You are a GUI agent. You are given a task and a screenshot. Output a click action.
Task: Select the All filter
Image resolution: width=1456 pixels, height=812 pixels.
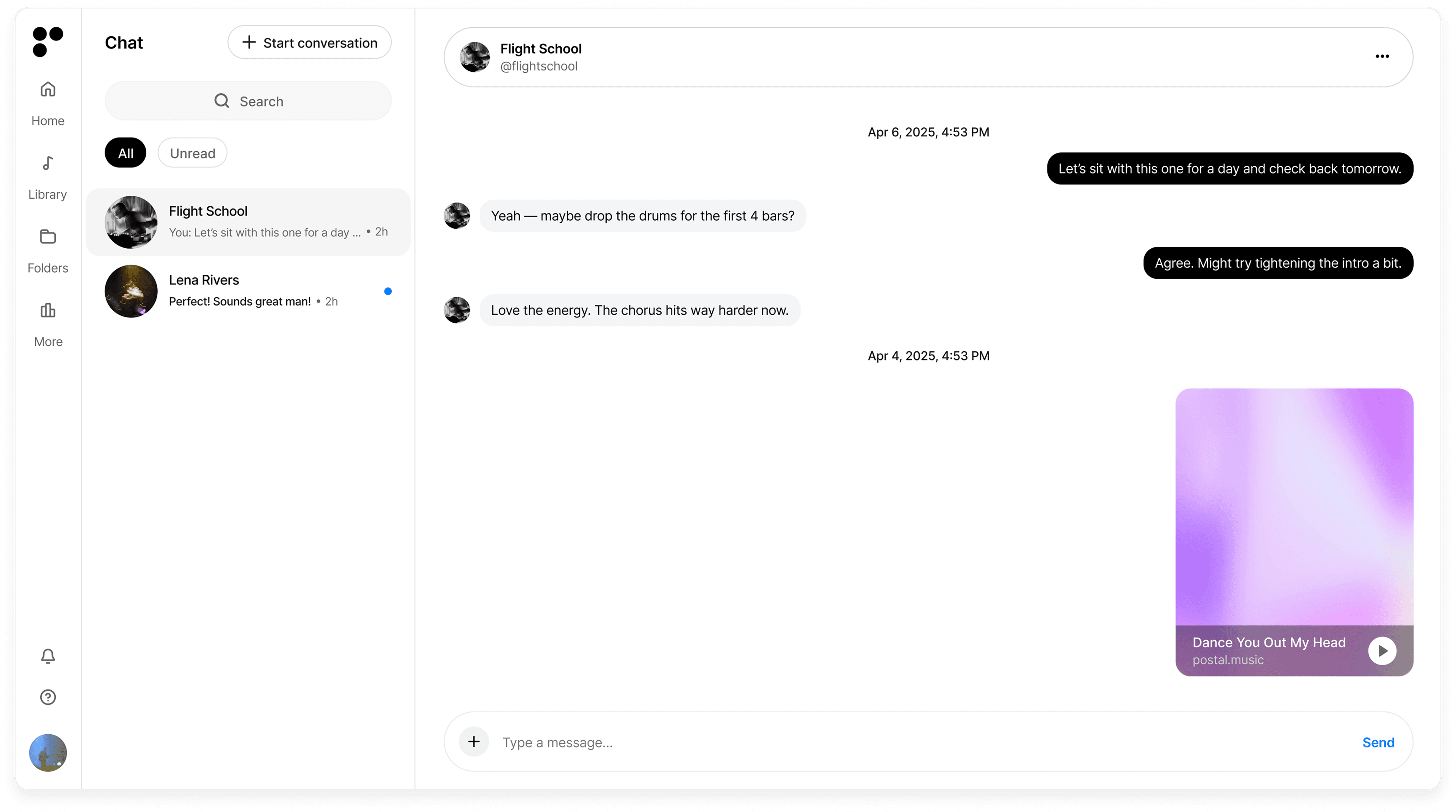click(x=126, y=153)
